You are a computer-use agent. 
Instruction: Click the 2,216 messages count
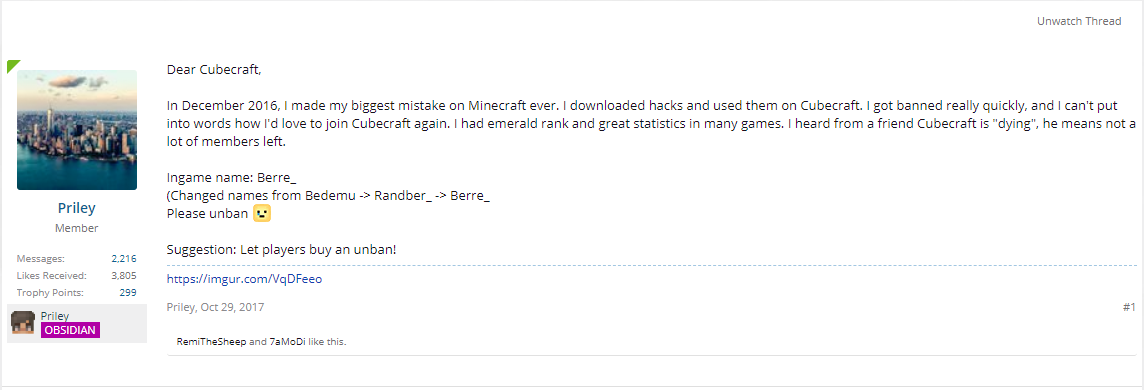pos(124,259)
